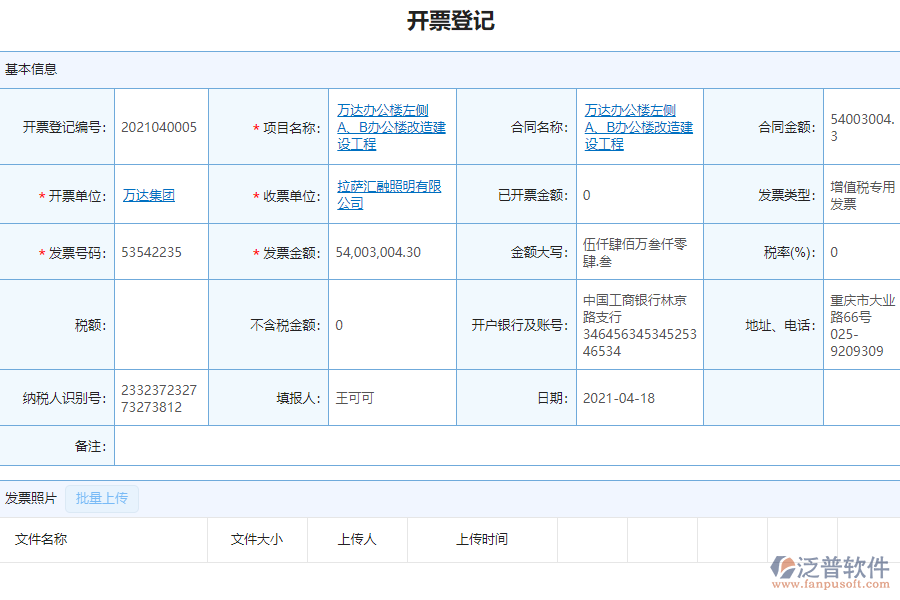Collapse the 基本信息 section header
900x600 pixels.
pyautogui.click(x=29, y=69)
